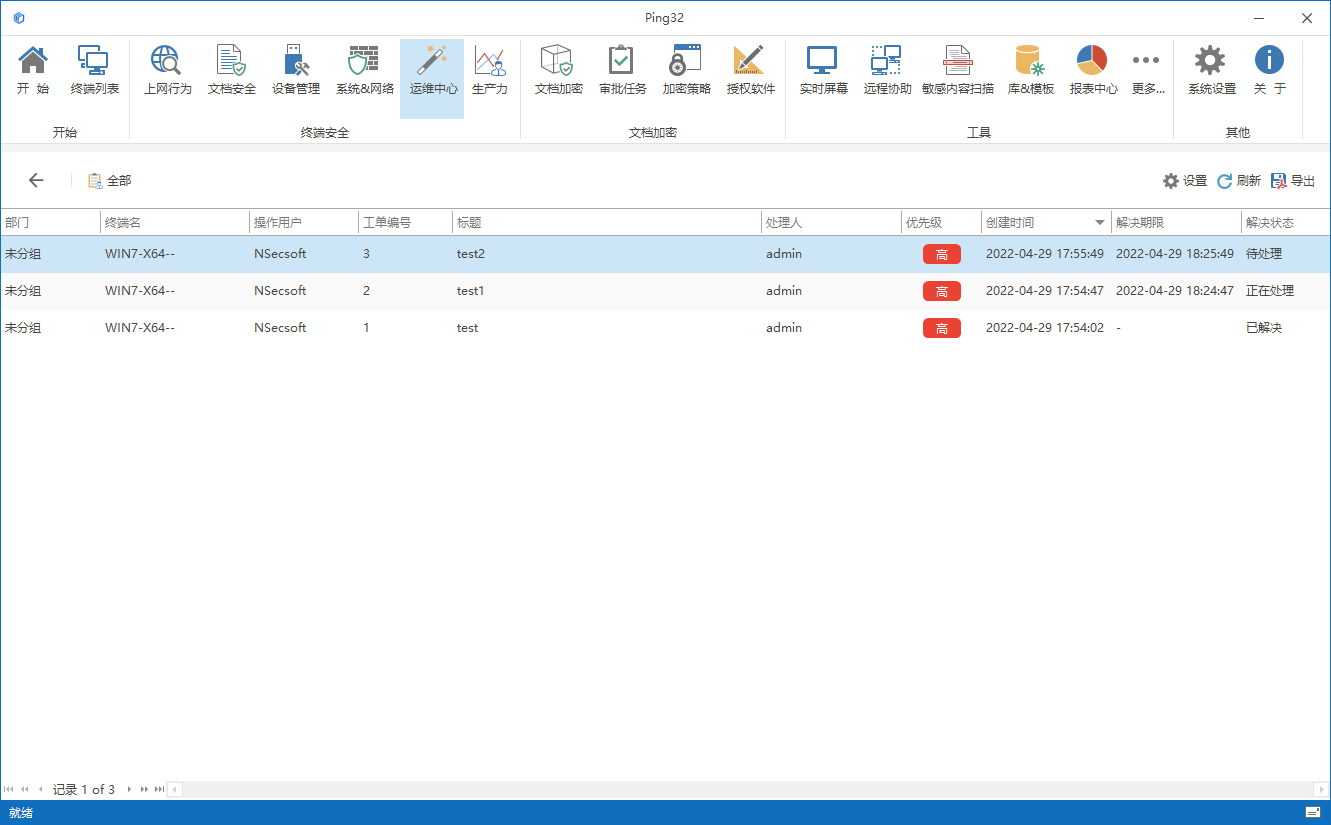Viewport: 1331px width, 825px height.
Task: Open 授权软件 authorized software
Action: click(750, 70)
